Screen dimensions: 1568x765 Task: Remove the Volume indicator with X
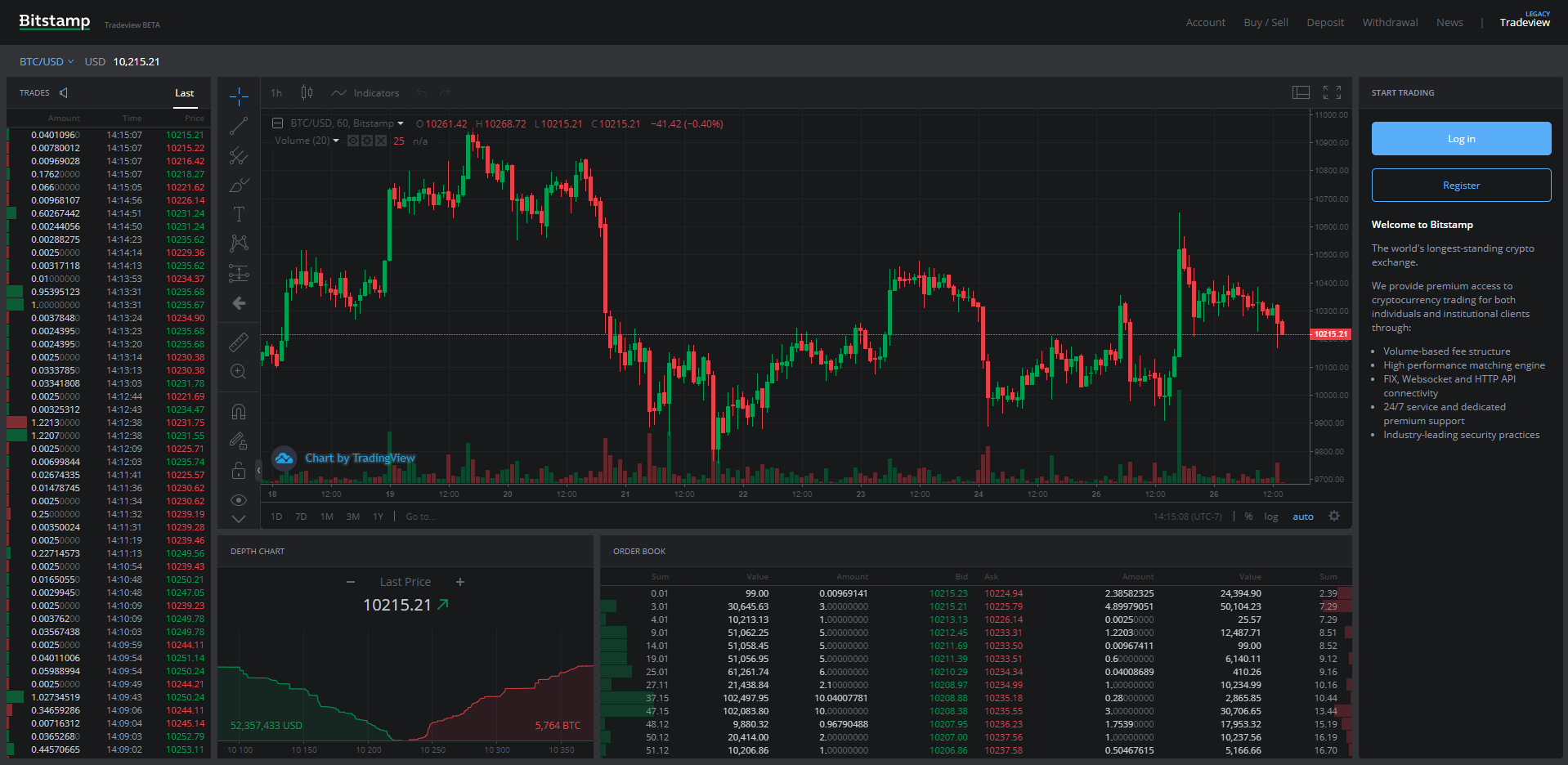point(381,141)
